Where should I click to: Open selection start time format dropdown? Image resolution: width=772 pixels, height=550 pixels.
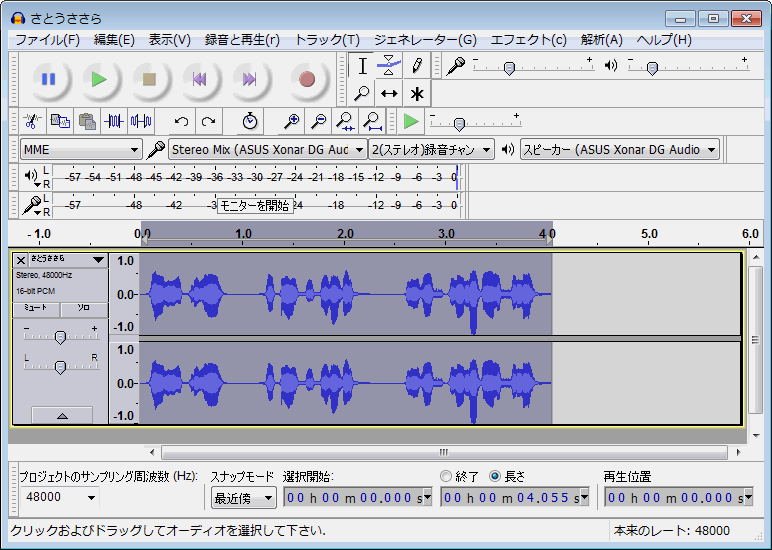pos(427,497)
